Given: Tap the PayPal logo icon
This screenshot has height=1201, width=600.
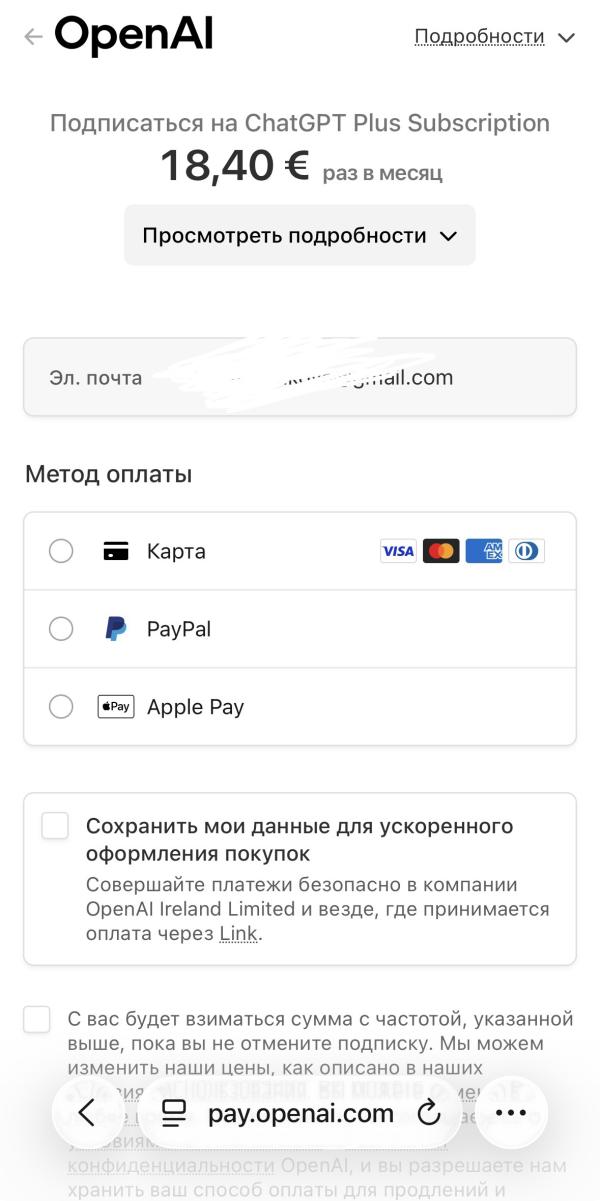Looking at the screenshot, I should pyautogui.click(x=116, y=629).
